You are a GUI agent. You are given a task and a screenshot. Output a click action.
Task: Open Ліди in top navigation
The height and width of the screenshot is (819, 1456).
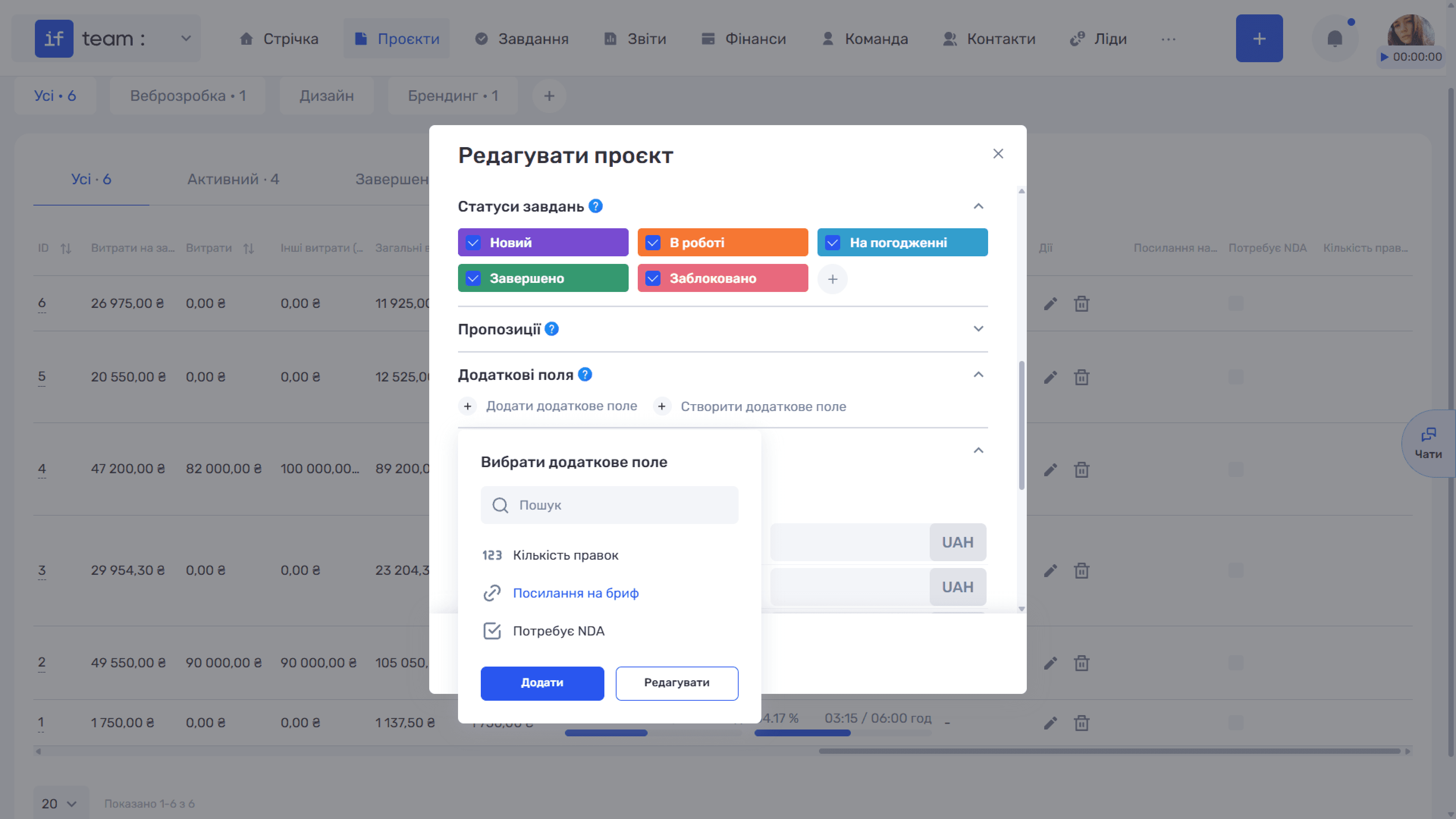point(1099,38)
